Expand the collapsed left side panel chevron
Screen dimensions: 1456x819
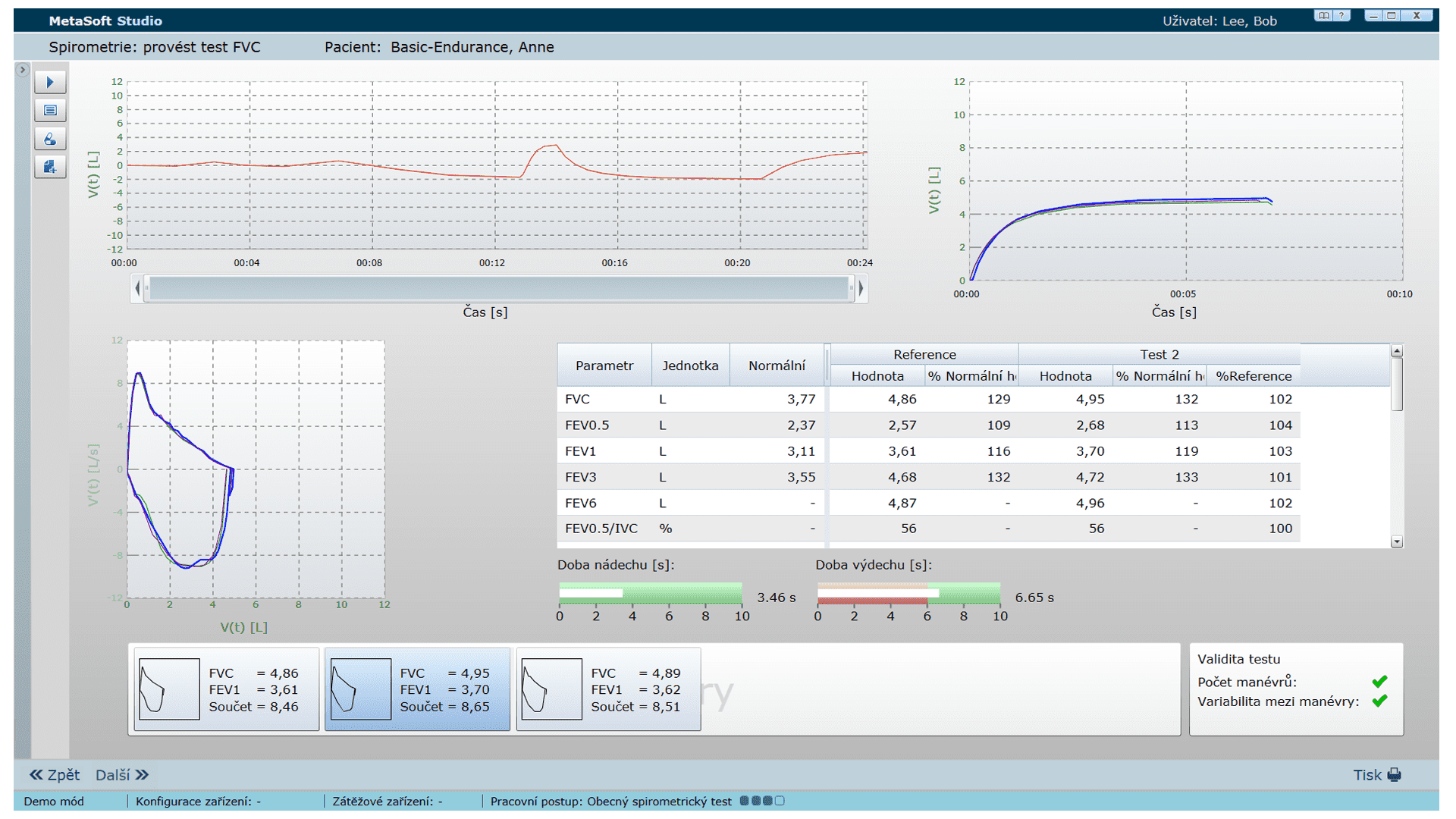(x=22, y=68)
